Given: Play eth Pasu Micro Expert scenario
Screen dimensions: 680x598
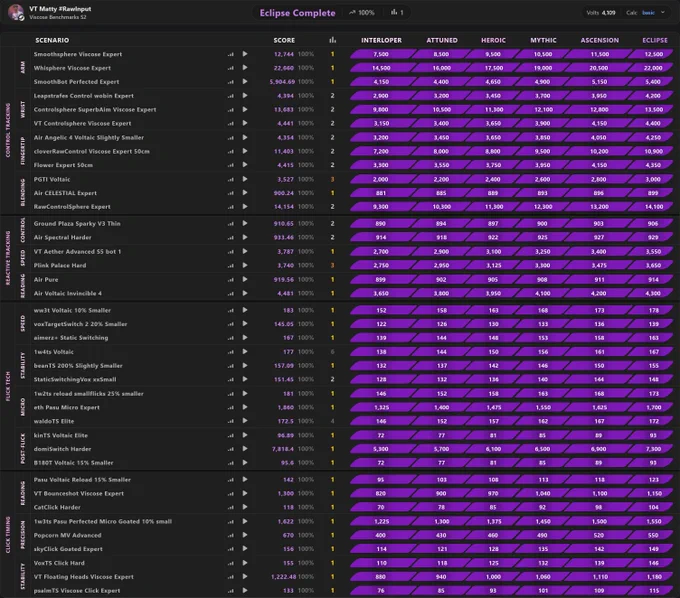Looking at the screenshot, I should click(x=245, y=407).
